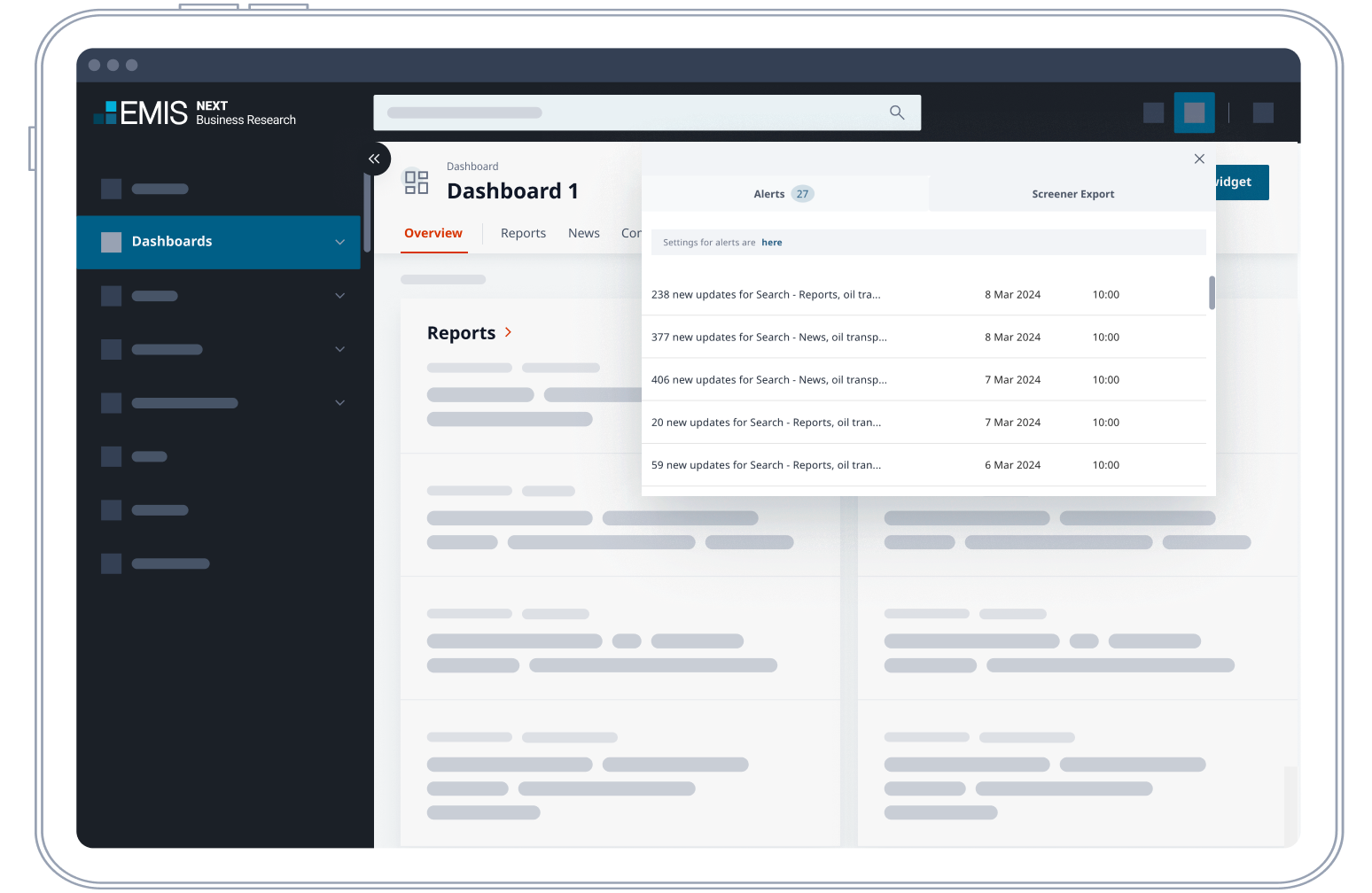Open the News dashboard tab
The height and width of the screenshot is (893, 1372).
coord(584,233)
